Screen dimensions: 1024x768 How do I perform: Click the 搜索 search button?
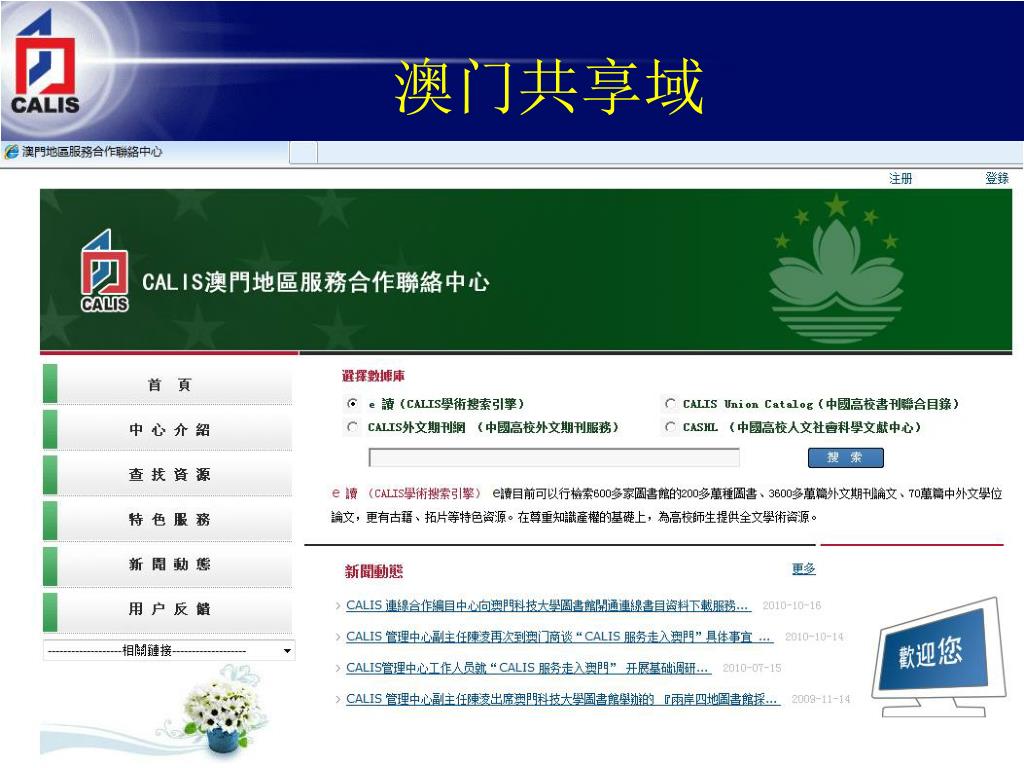[845, 458]
